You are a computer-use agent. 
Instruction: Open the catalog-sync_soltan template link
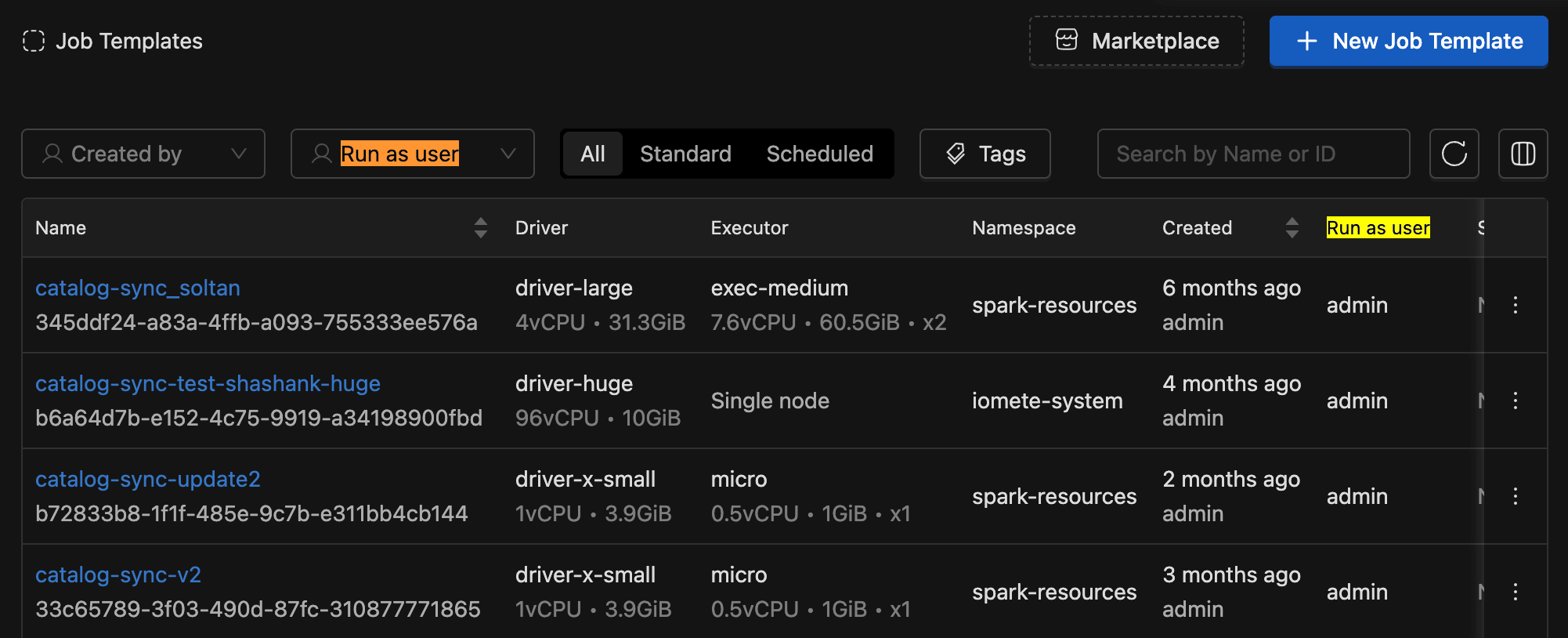(138, 288)
